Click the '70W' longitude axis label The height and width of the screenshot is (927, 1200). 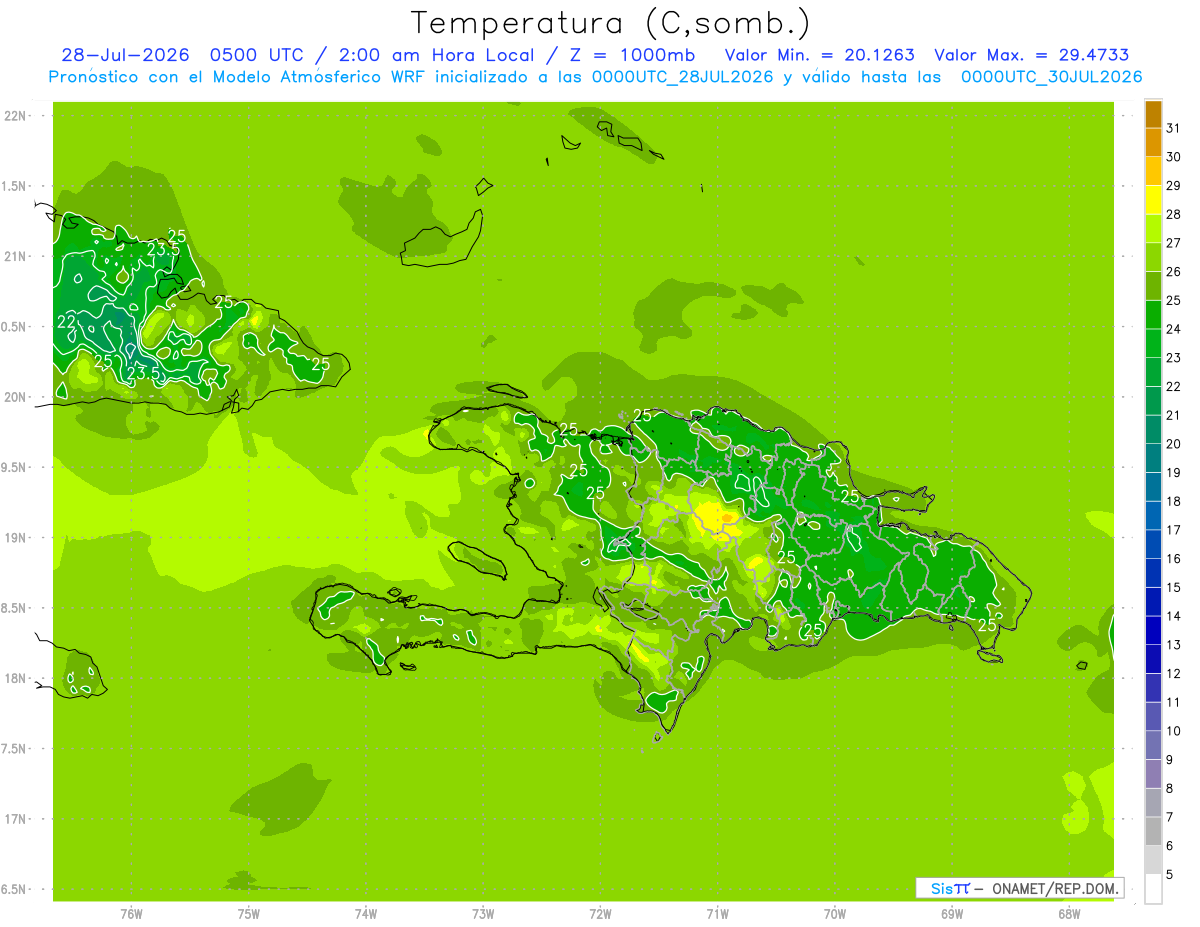pos(835,913)
